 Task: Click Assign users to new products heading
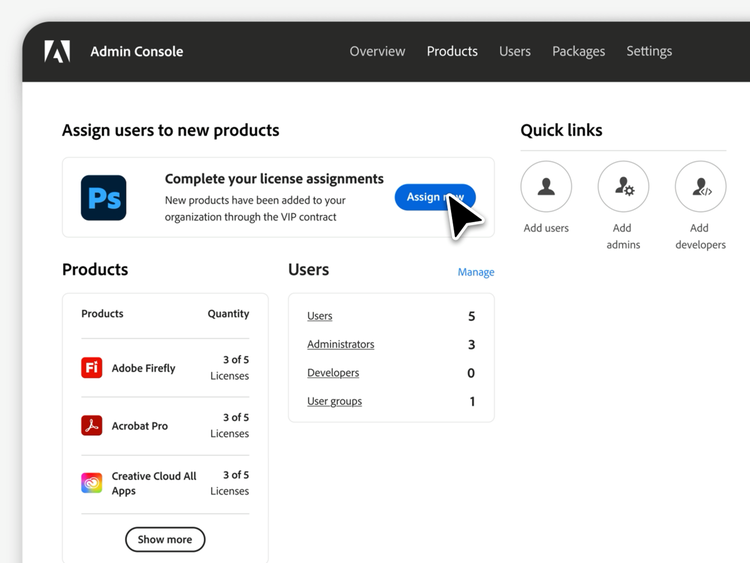click(171, 130)
